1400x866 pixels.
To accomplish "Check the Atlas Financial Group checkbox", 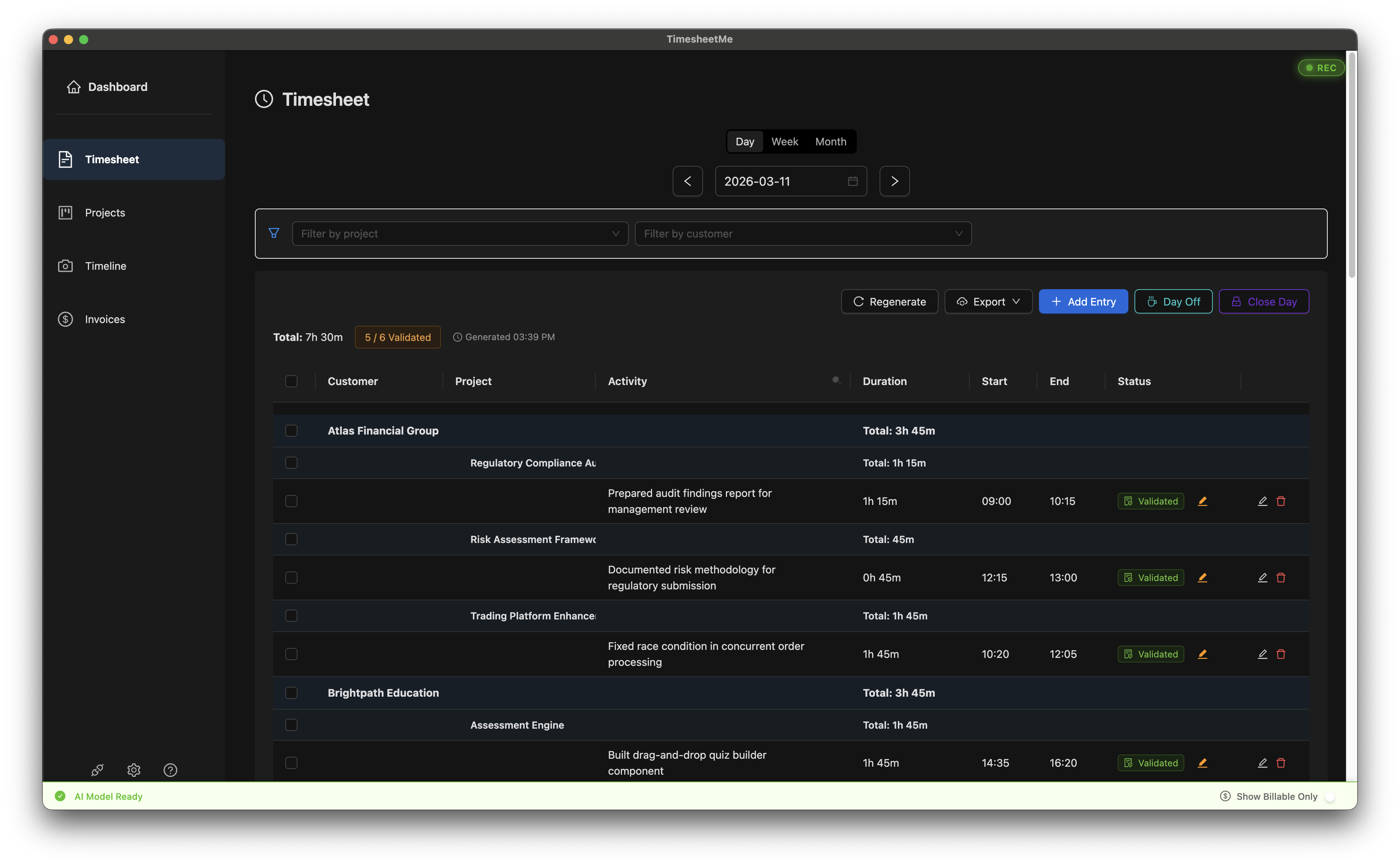I will coord(291,431).
